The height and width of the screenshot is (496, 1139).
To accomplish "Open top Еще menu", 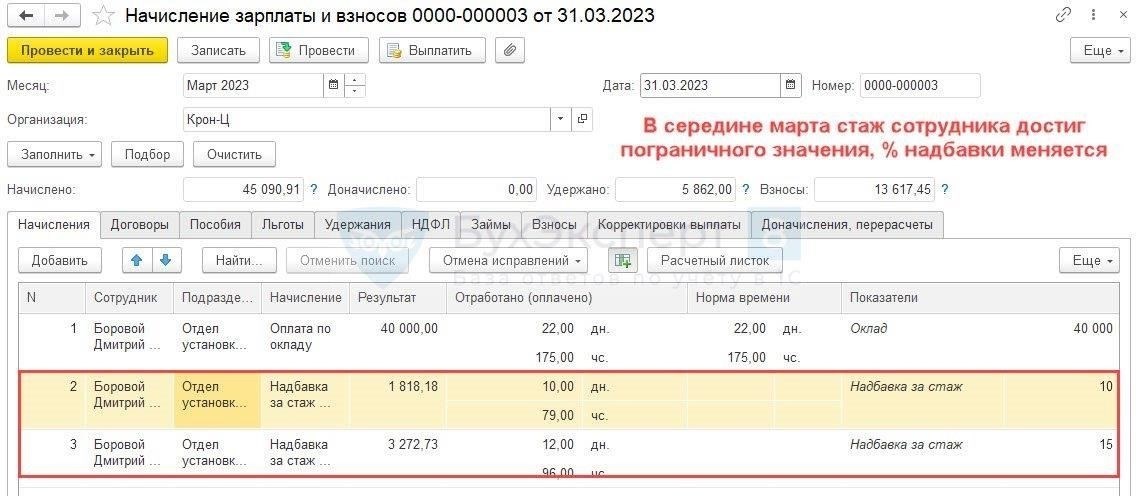I will 1100,50.
